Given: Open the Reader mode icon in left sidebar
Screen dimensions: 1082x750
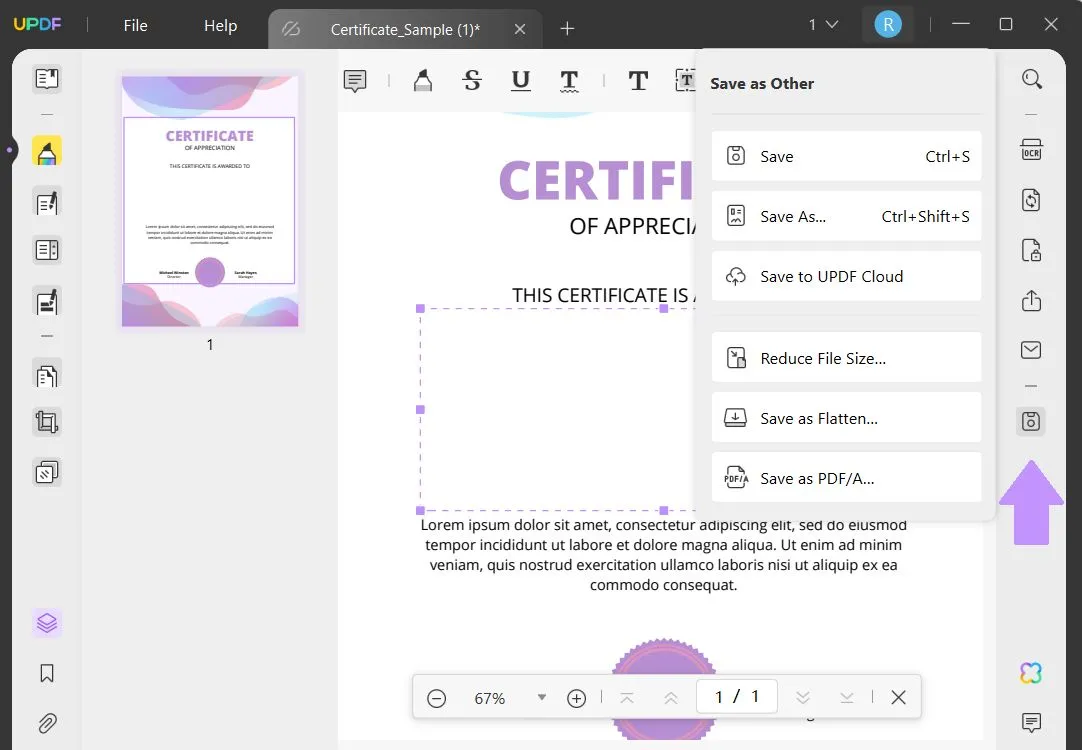Looking at the screenshot, I should coord(47,79).
